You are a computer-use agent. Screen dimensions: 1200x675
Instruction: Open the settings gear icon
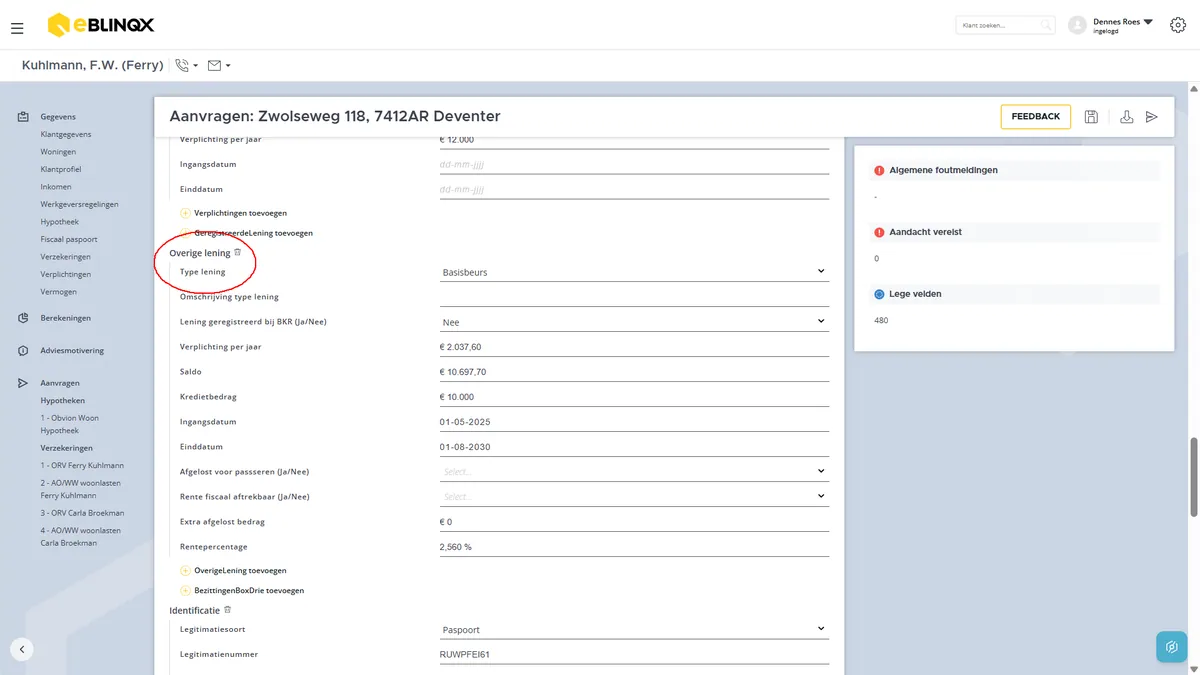pos(1177,25)
